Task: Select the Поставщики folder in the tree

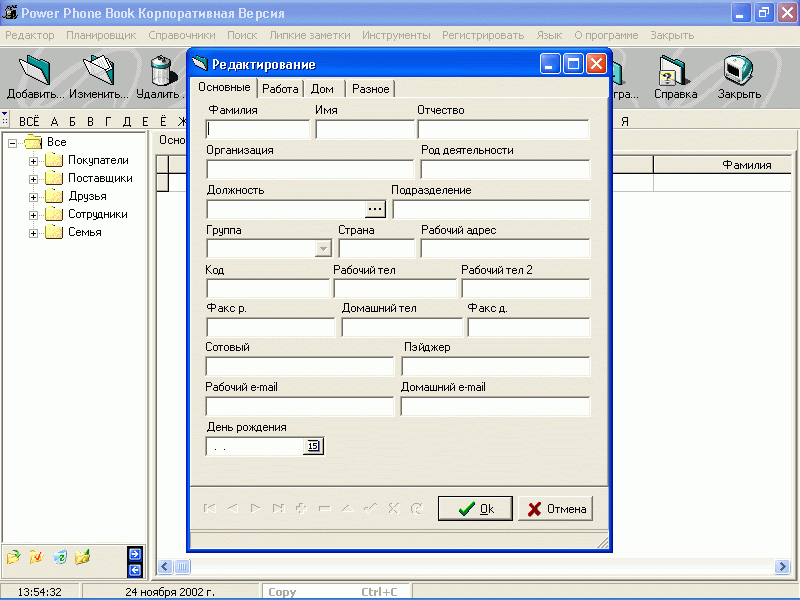Action: [x=100, y=178]
